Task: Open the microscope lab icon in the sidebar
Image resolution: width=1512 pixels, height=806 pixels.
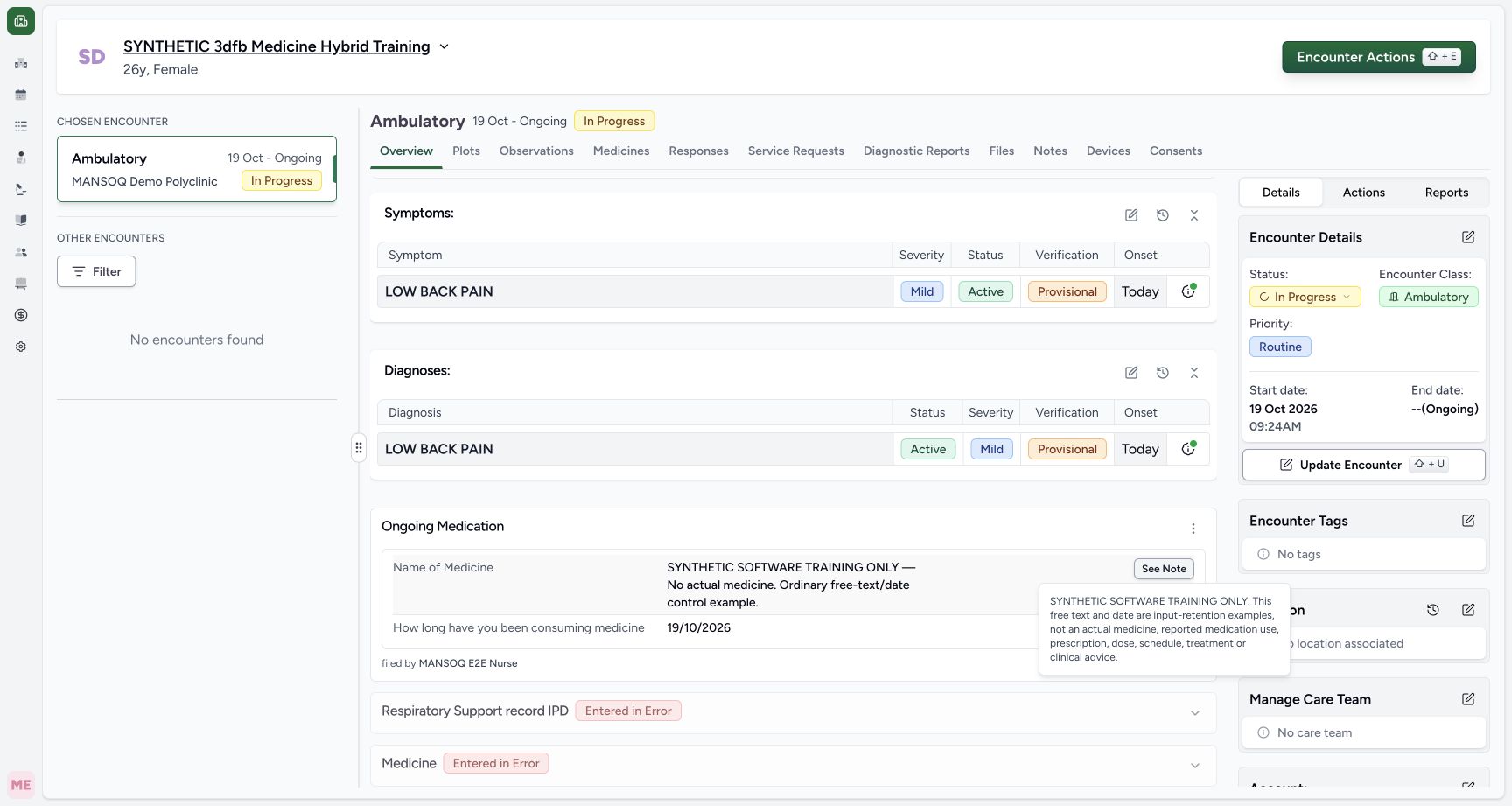Action: 21,189
